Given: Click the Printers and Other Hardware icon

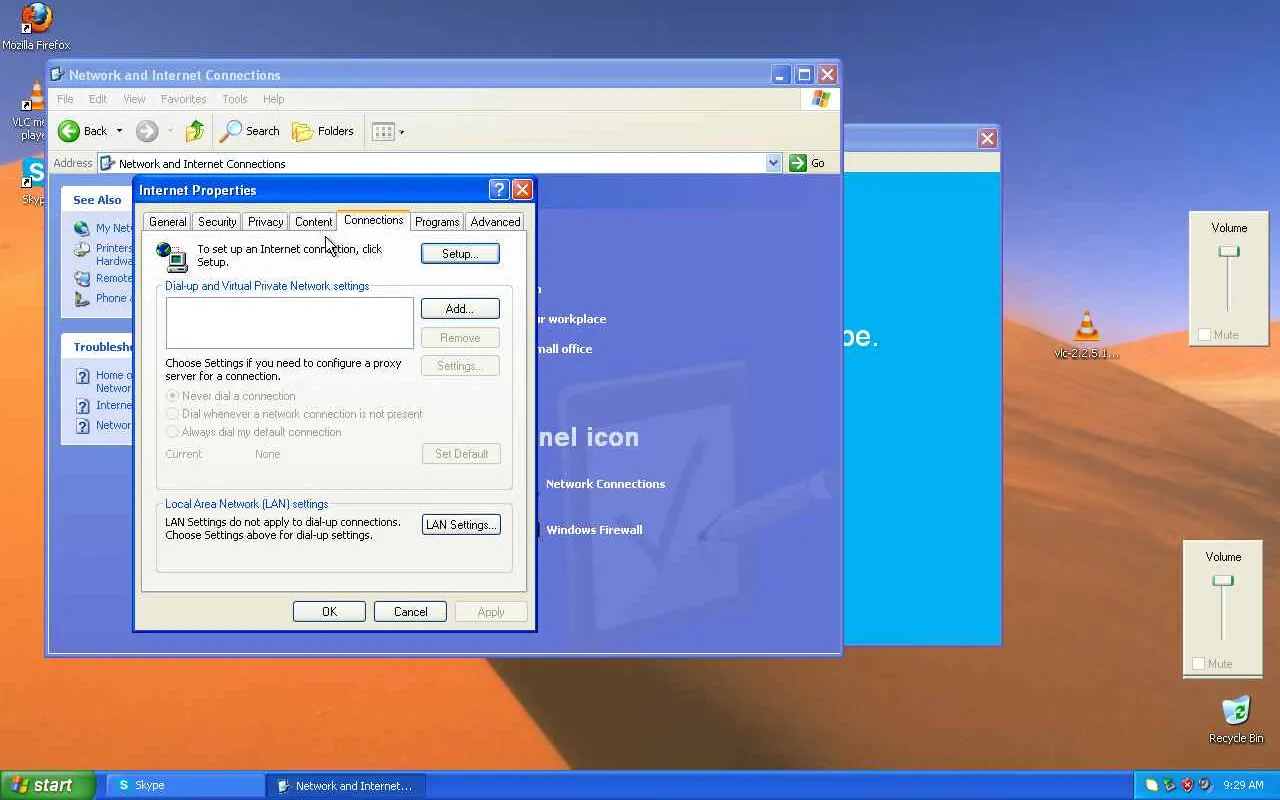Looking at the screenshot, I should 82,250.
